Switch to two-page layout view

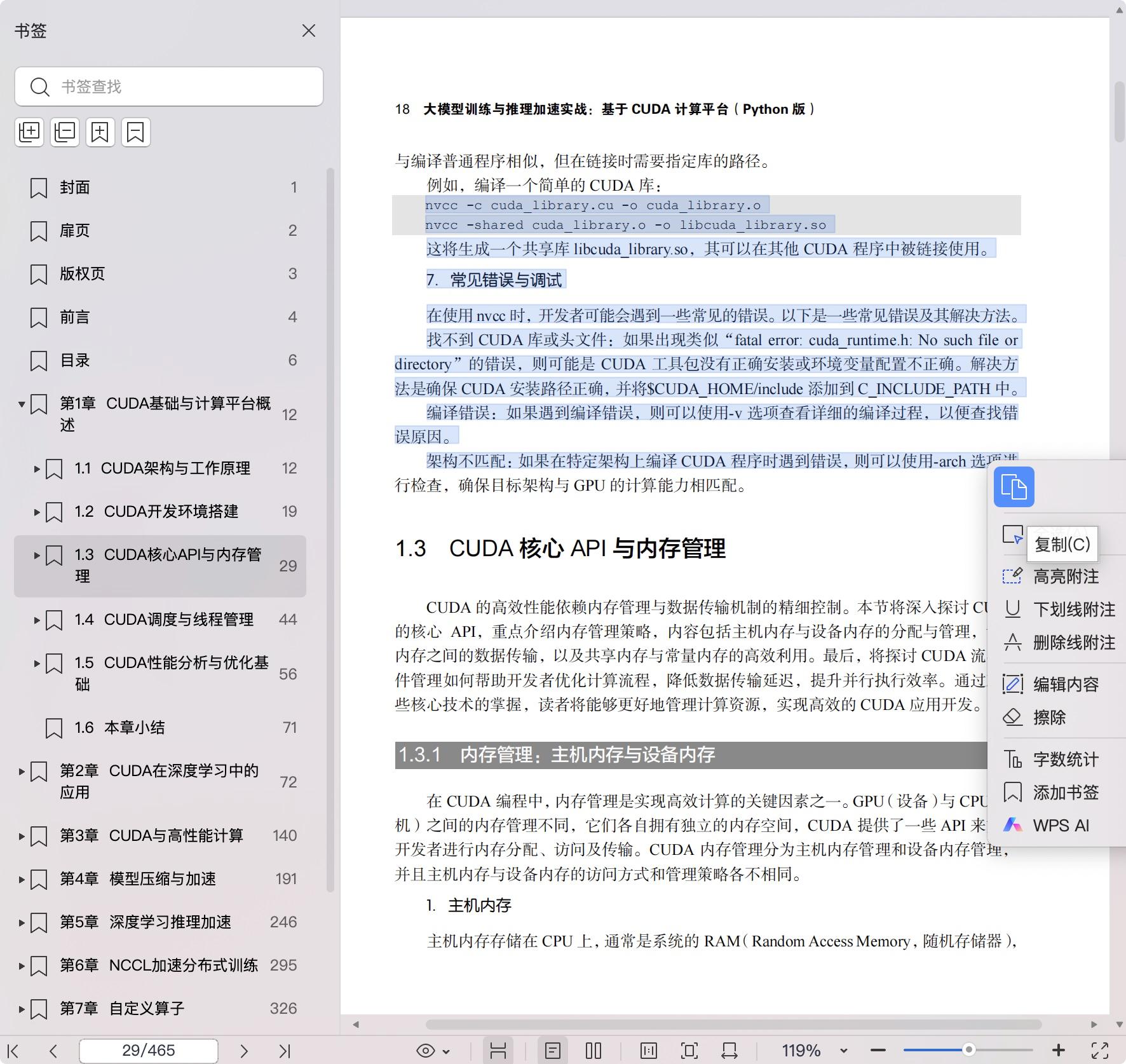(x=593, y=1051)
